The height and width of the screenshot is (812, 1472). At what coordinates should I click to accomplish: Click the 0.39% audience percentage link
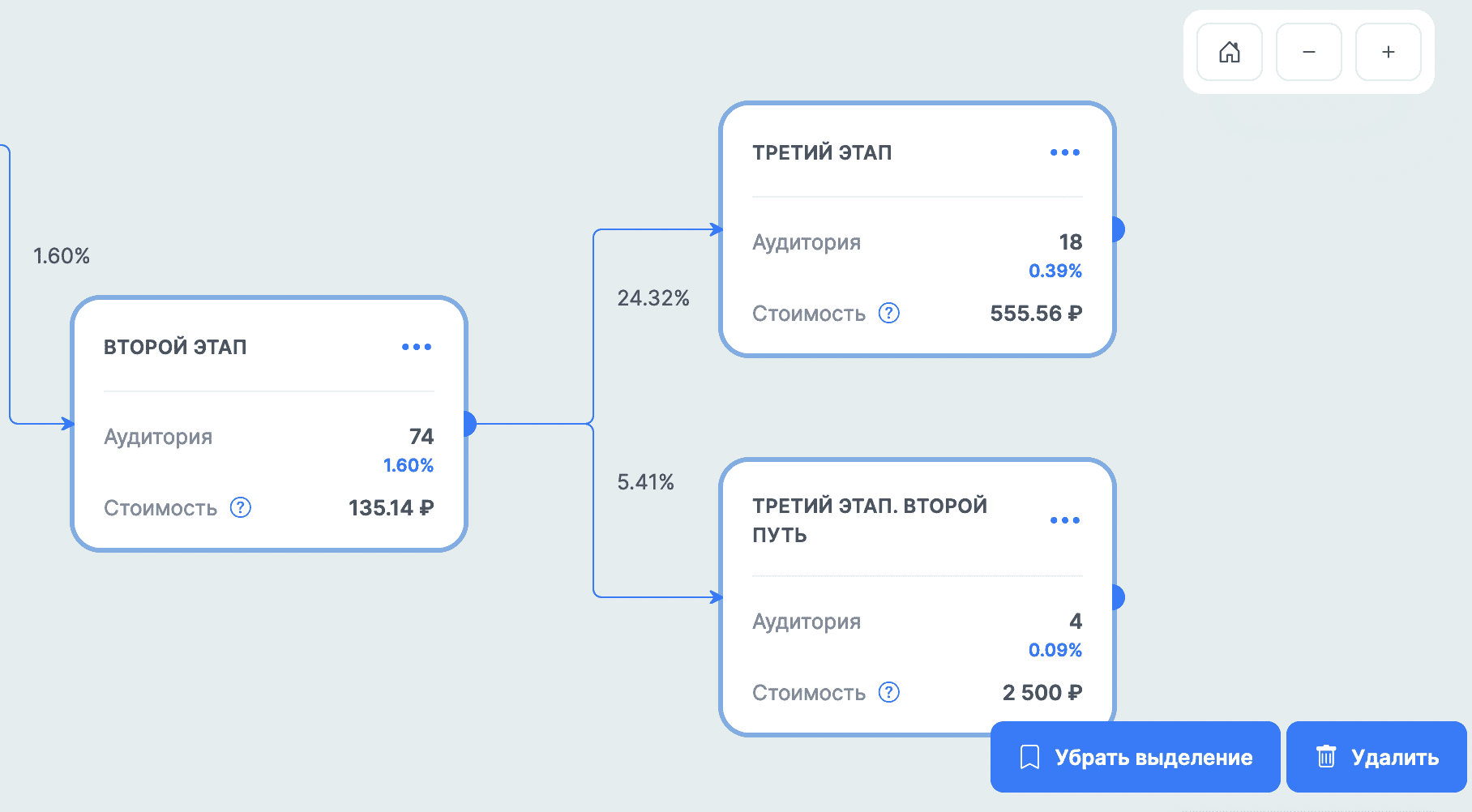coord(1055,271)
